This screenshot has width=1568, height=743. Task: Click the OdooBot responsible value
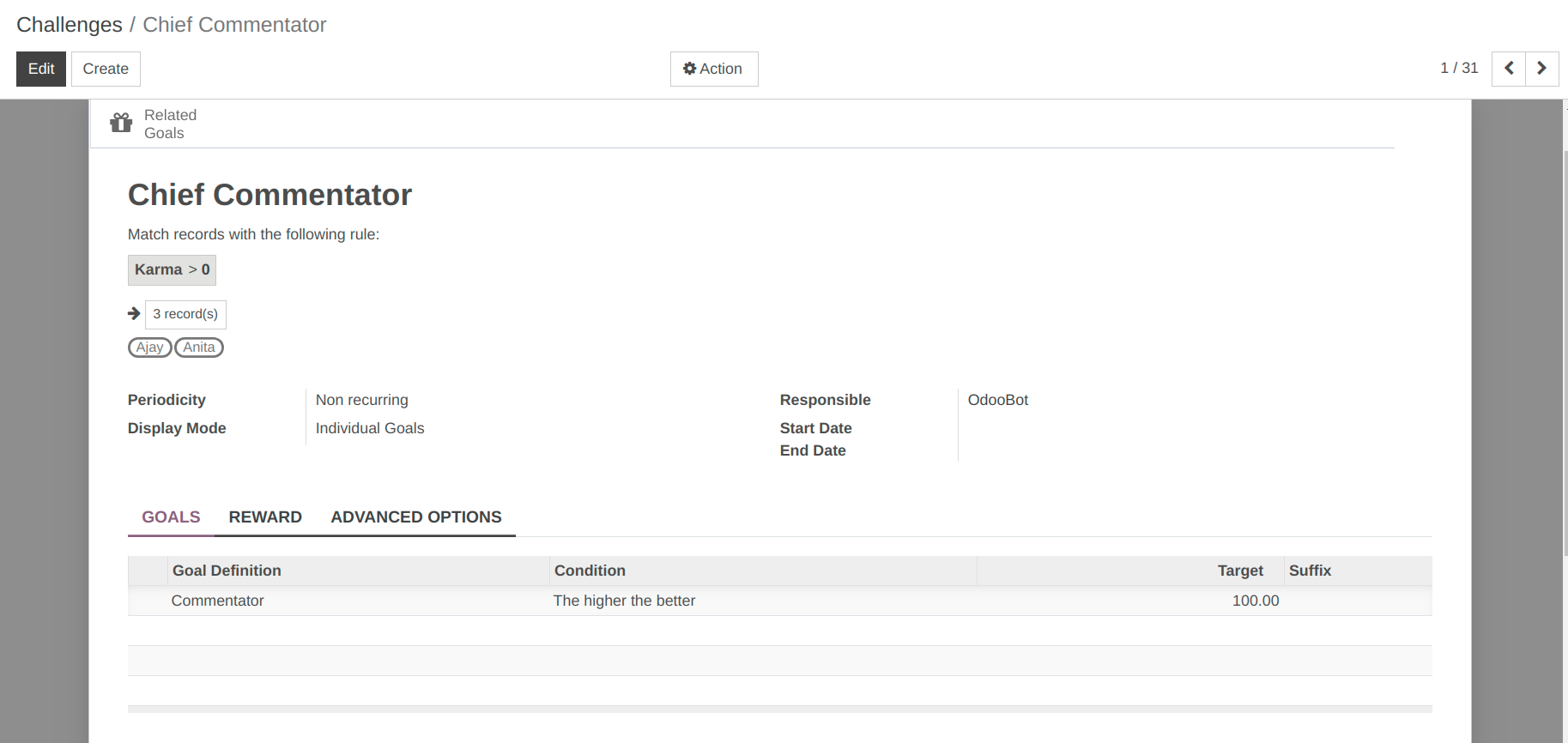997,400
